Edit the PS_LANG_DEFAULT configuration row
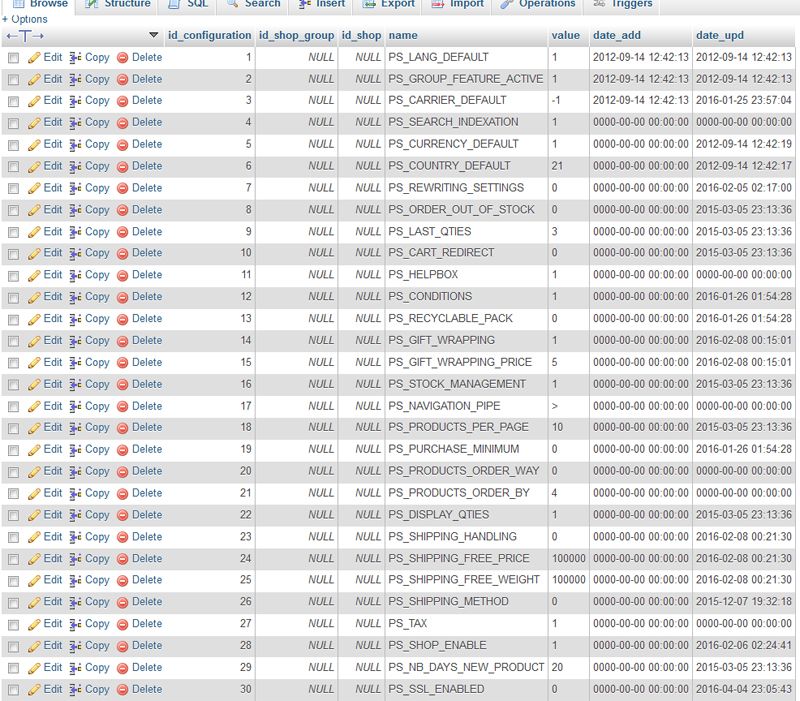This screenshot has height=701, width=800. click(x=52, y=57)
